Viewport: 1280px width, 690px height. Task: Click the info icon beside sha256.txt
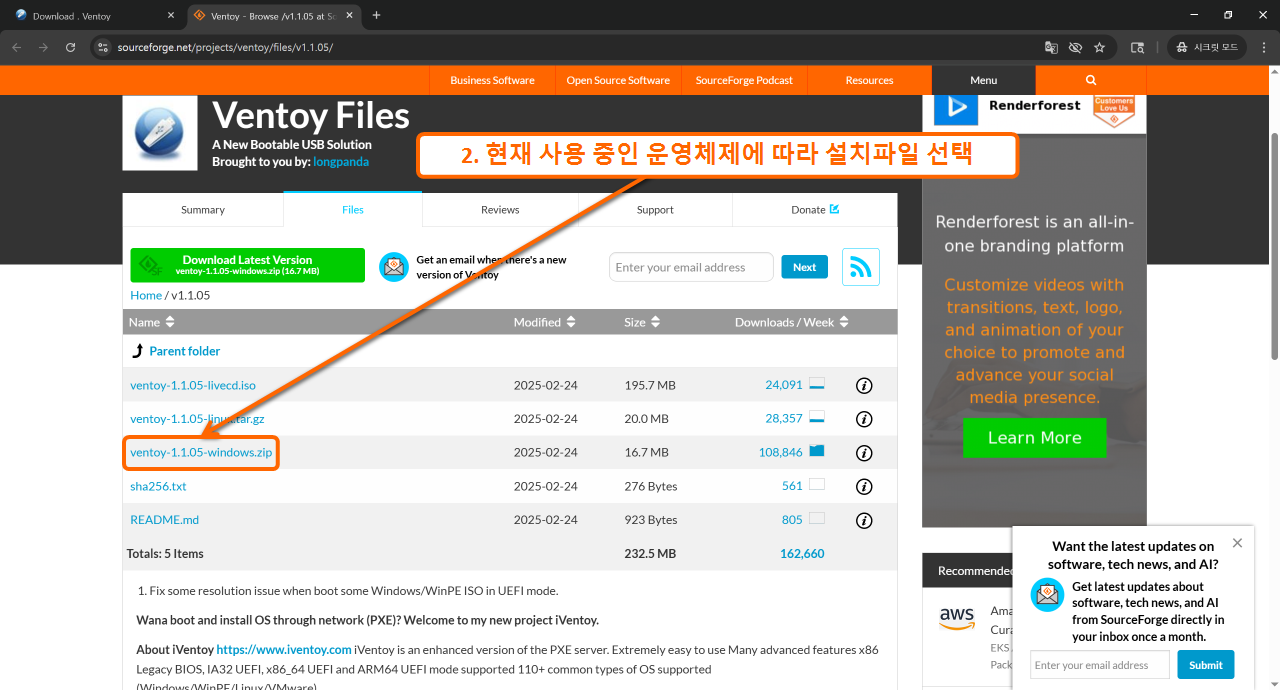(x=863, y=486)
